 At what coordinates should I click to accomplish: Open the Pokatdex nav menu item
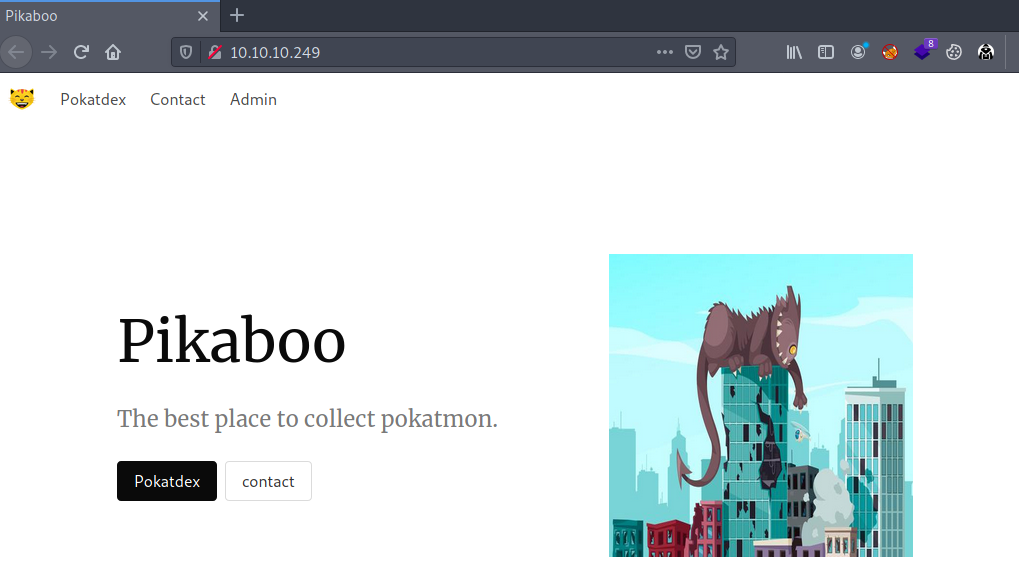click(93, 99)
